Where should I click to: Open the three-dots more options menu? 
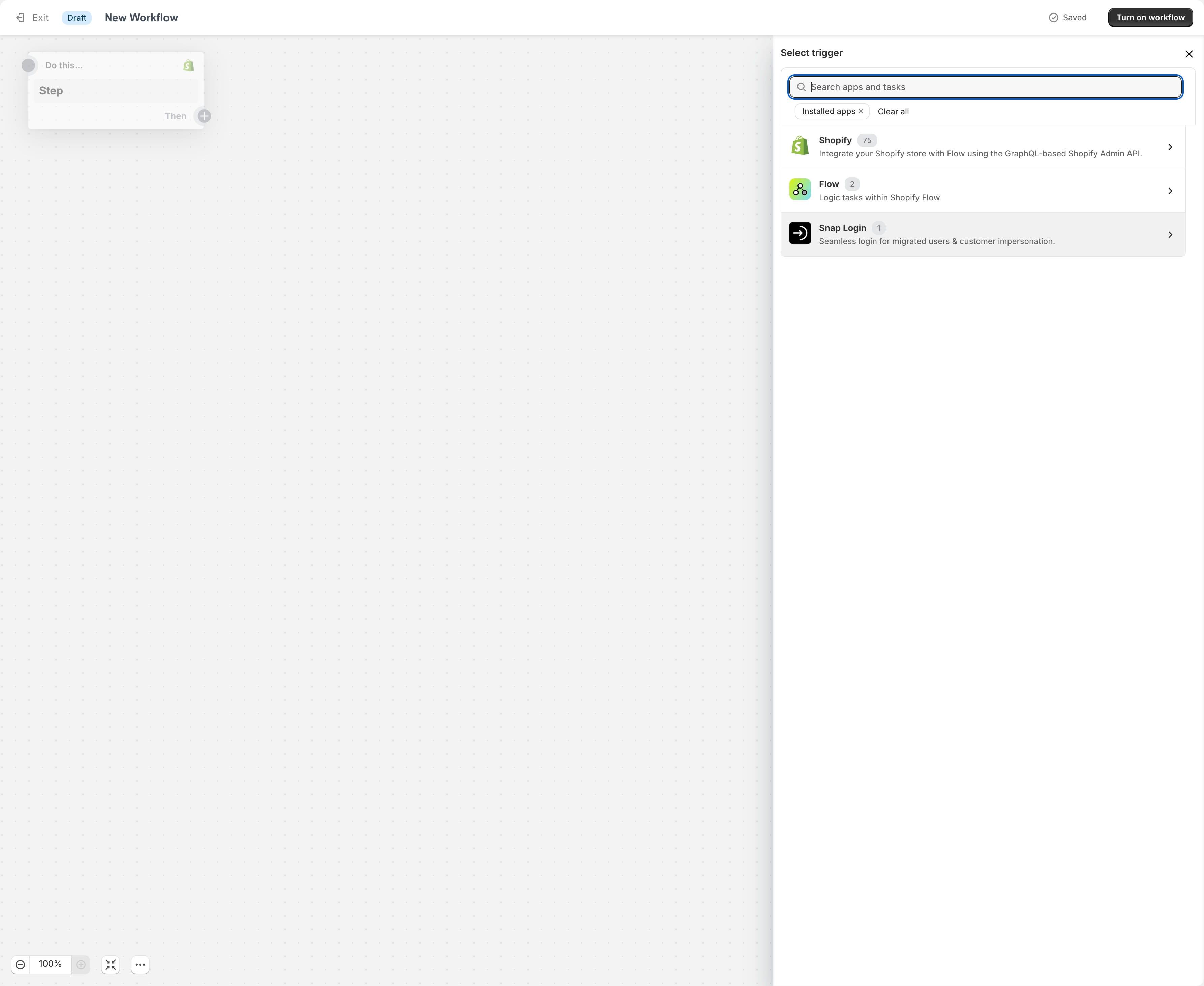(140, 964)
